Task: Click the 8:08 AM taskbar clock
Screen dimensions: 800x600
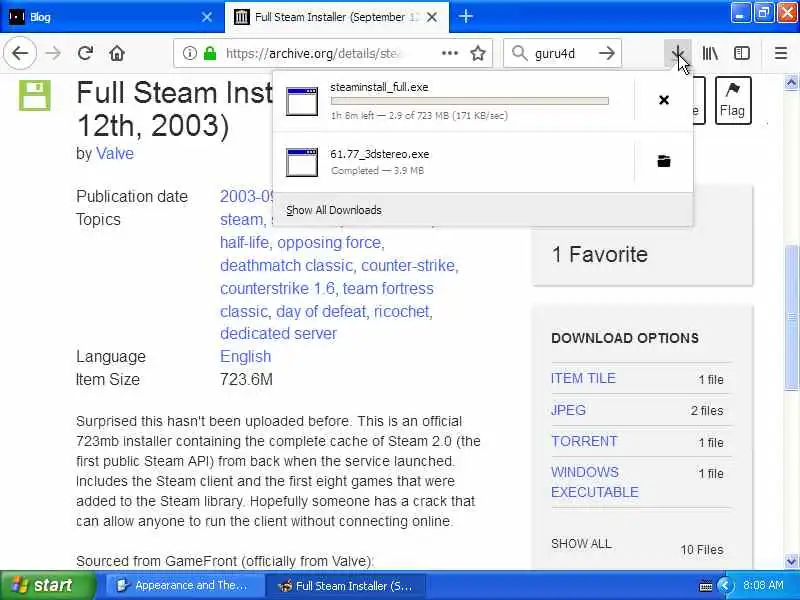Action: tap(763, 585)
